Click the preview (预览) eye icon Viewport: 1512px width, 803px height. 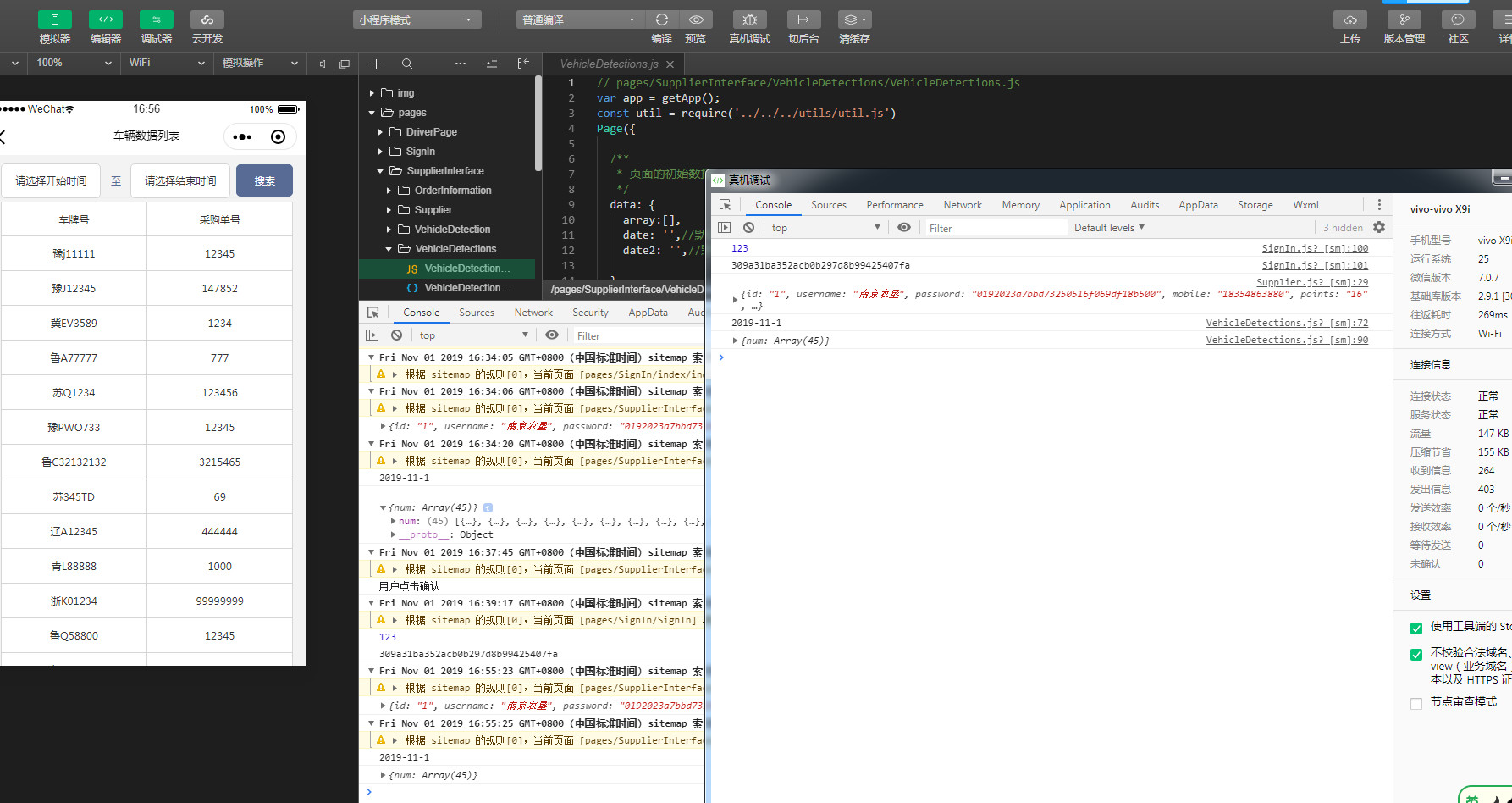[x=696, y=19]
